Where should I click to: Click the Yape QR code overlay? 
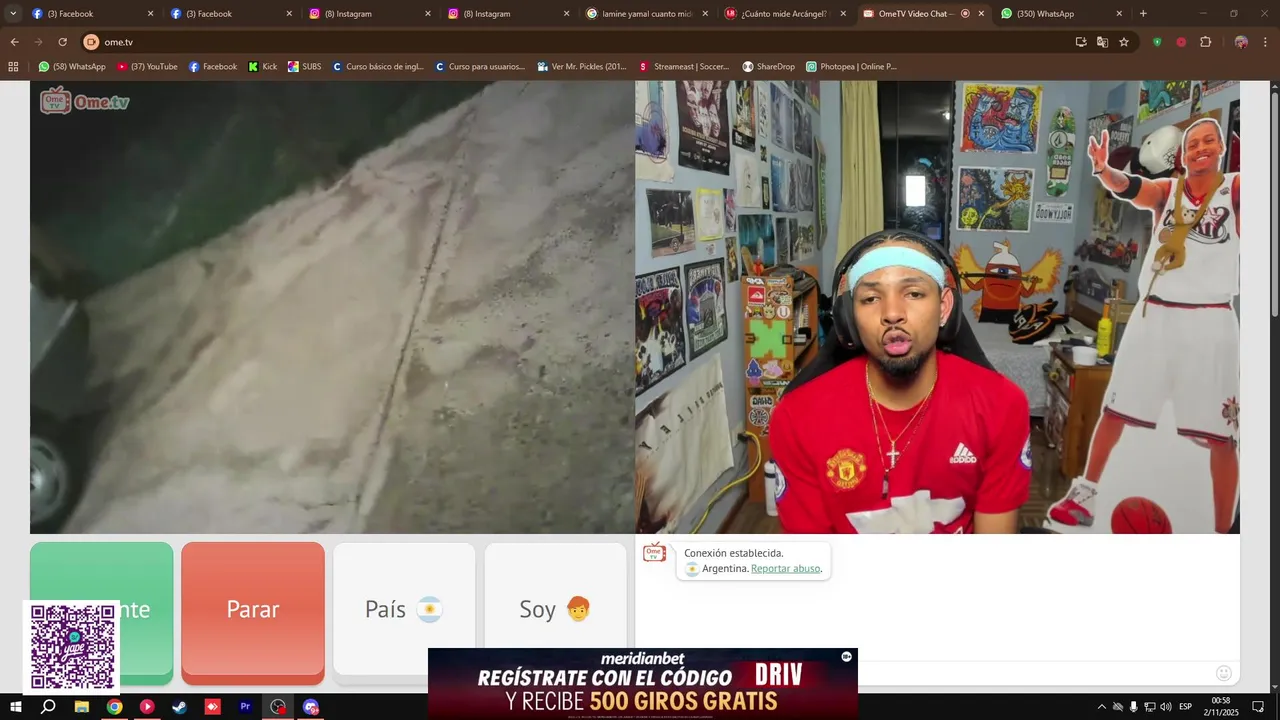coord(72,647)
